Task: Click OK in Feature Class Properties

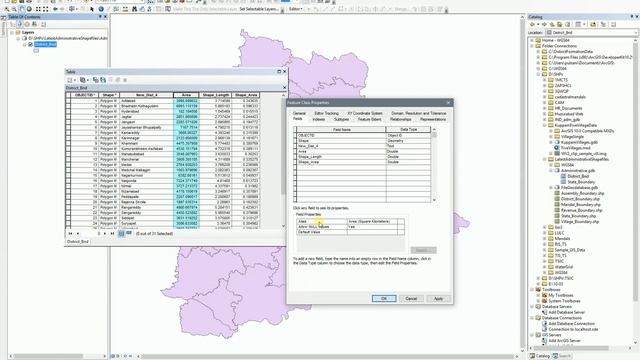Action: [x=384, y=298]
